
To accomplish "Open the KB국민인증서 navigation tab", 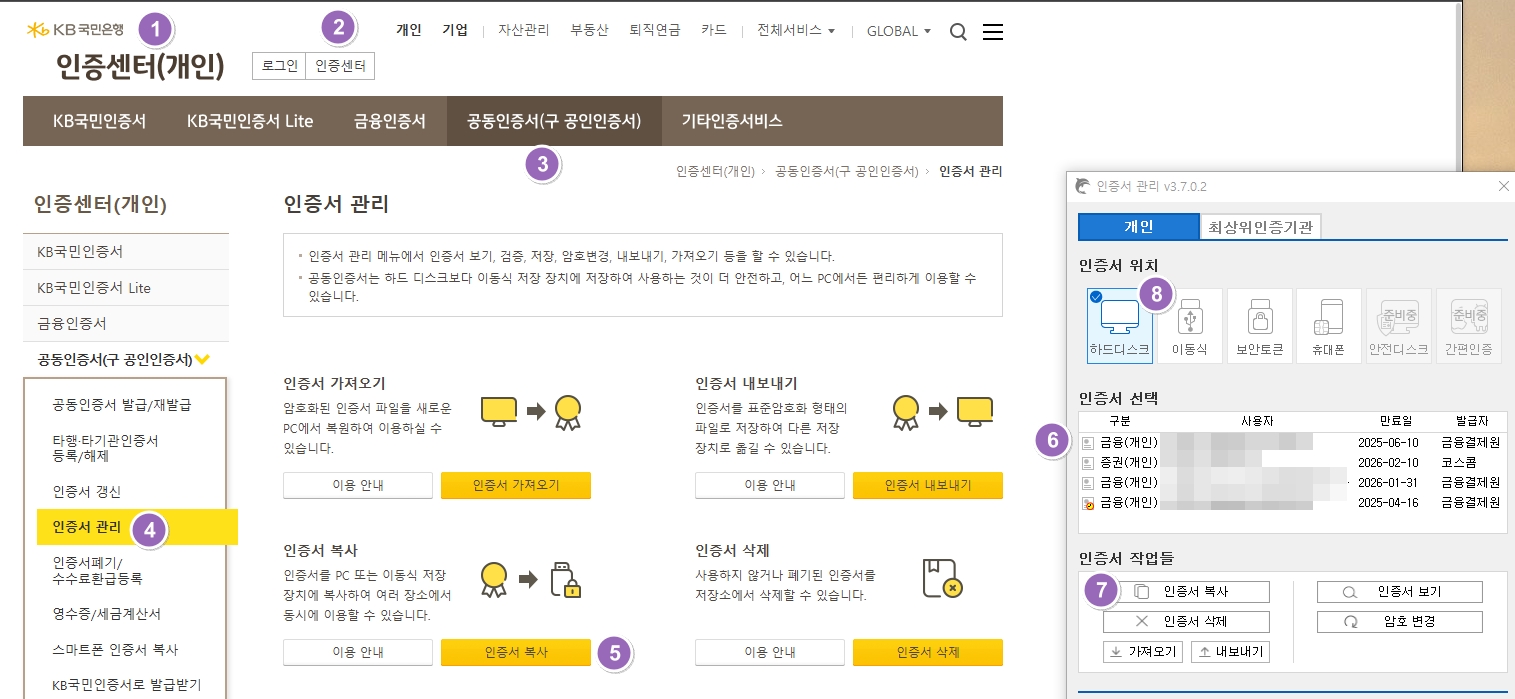I will (99, 121).
